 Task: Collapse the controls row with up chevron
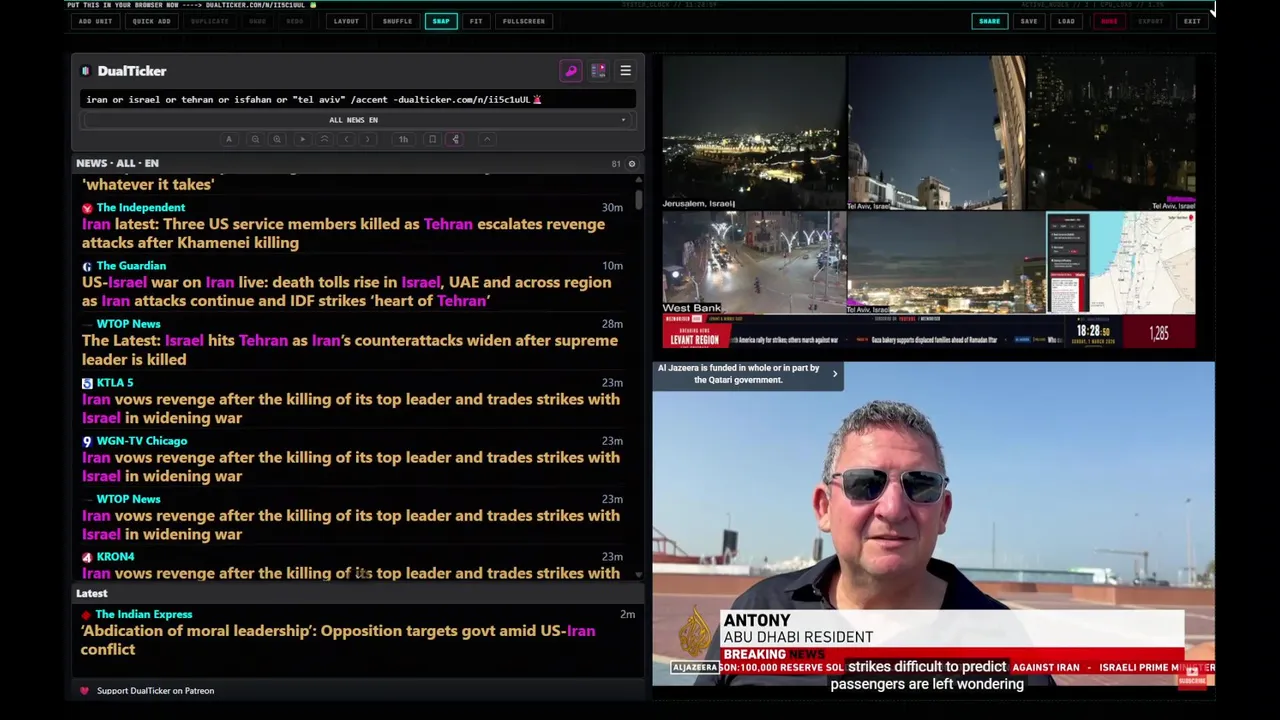487,139
